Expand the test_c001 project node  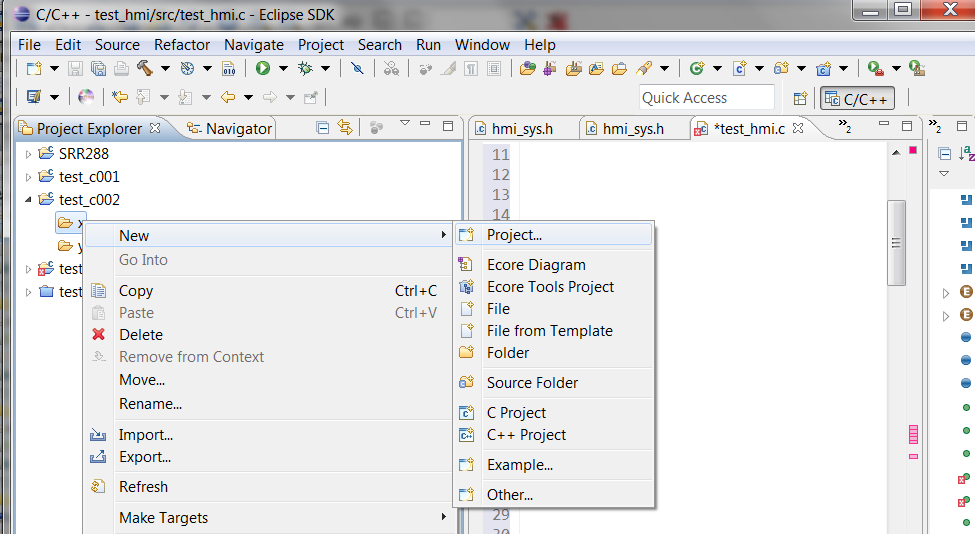pyautogui.click(x=28, y=177)
